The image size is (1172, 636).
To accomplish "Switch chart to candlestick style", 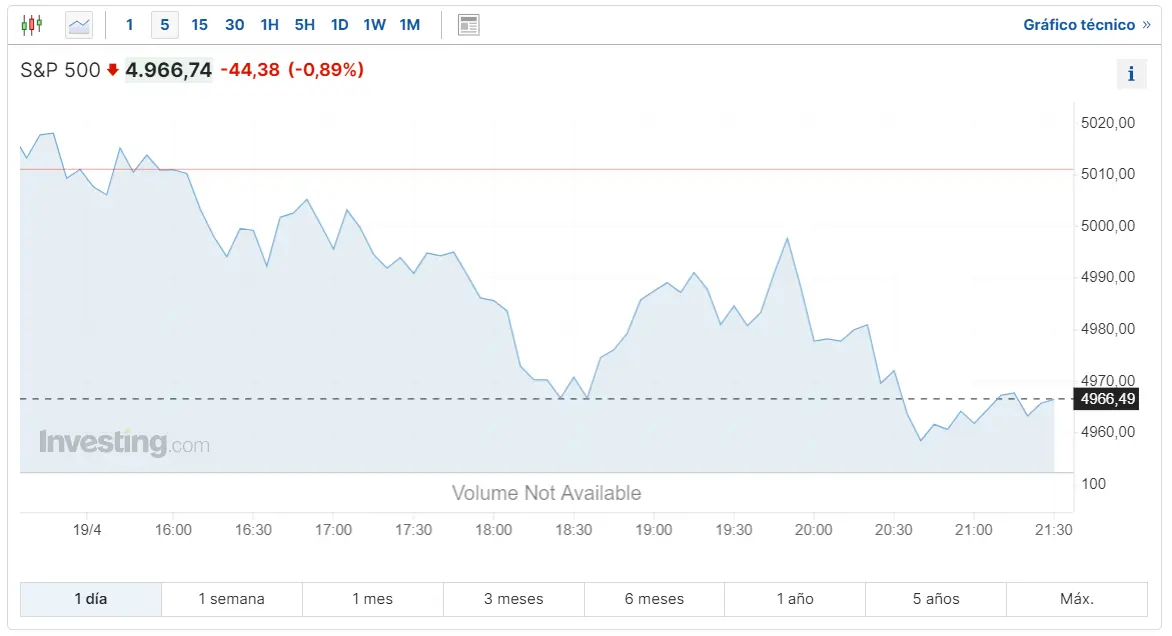I will click(x=31, y=24).
